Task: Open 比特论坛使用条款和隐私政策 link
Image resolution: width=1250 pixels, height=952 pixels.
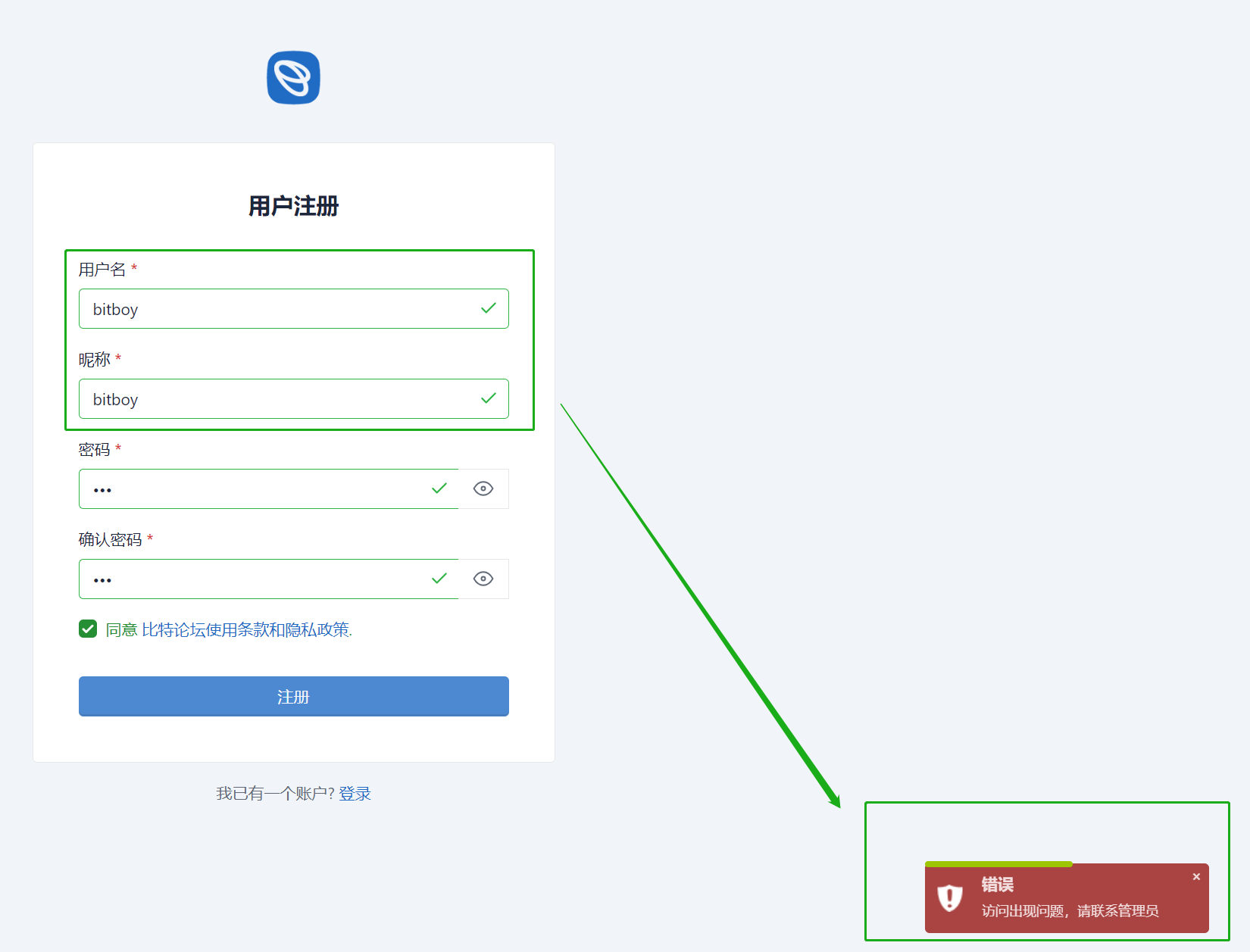Action: 246,629
